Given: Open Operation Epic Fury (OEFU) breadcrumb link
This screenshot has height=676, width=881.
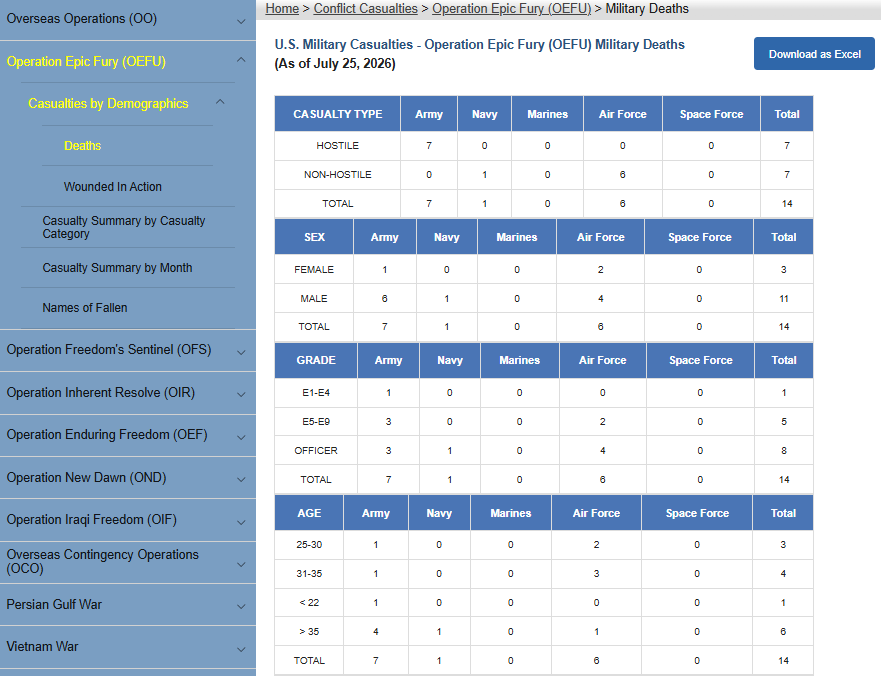Looking at the screenshot, I should tap(511, 8).
